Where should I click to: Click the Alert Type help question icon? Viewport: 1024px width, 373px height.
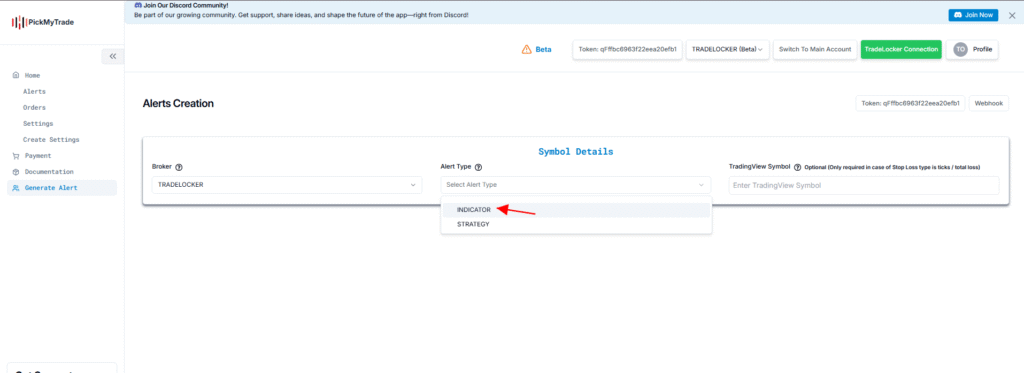478,167
